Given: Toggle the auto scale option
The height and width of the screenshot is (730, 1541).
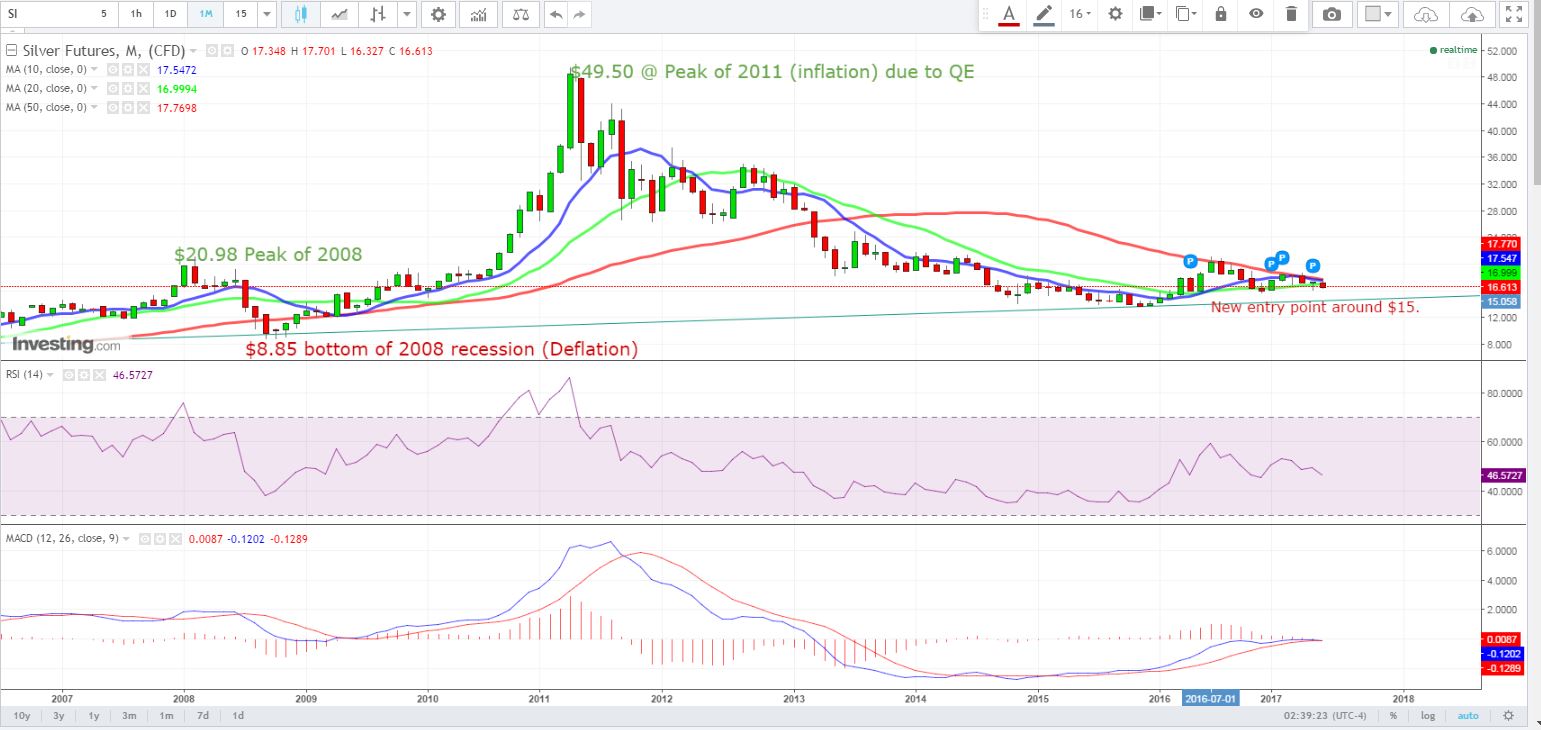Looking at the screenshot, I should coord(1468,716).
